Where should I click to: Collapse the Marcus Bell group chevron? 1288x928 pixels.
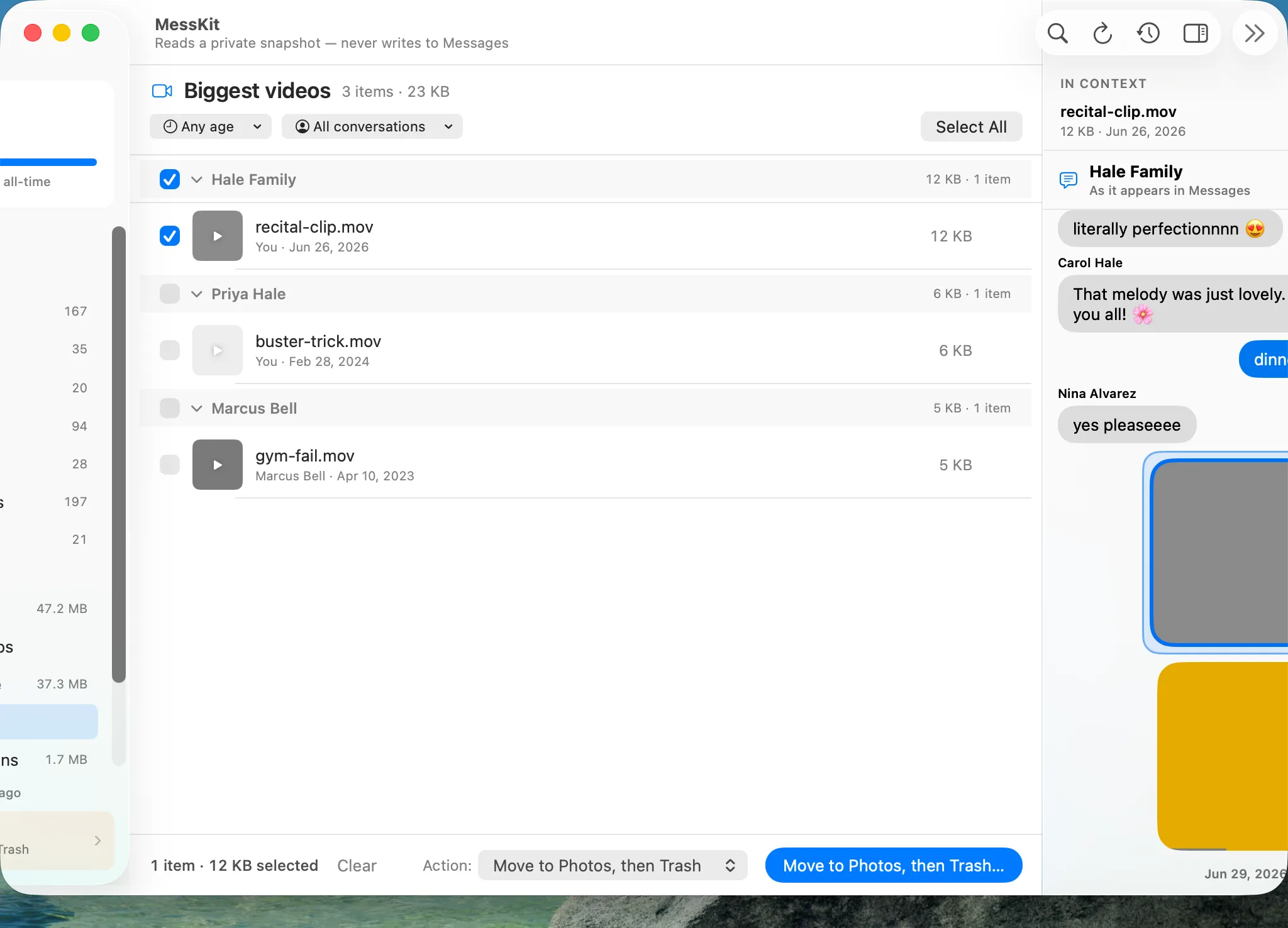(x=197, y=409)
